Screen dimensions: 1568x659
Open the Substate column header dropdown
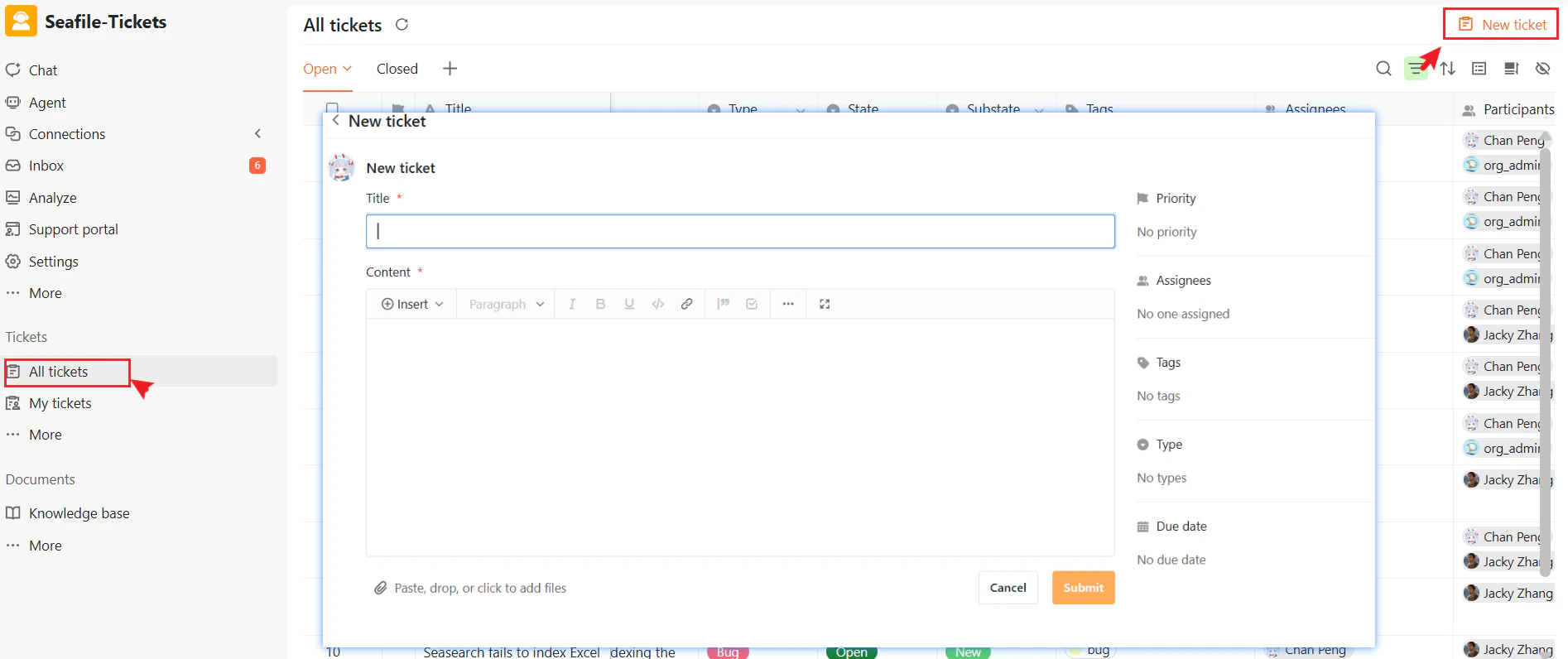1039,109
